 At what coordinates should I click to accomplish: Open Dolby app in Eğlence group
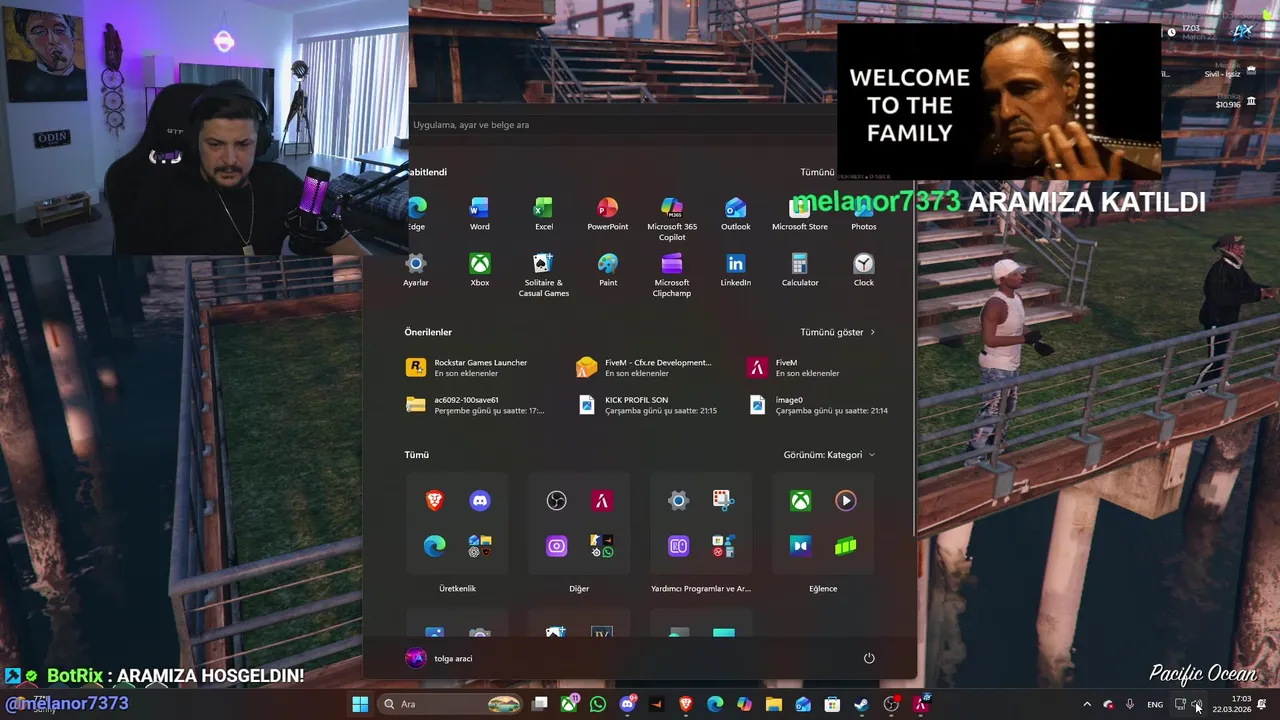(801, 546)
